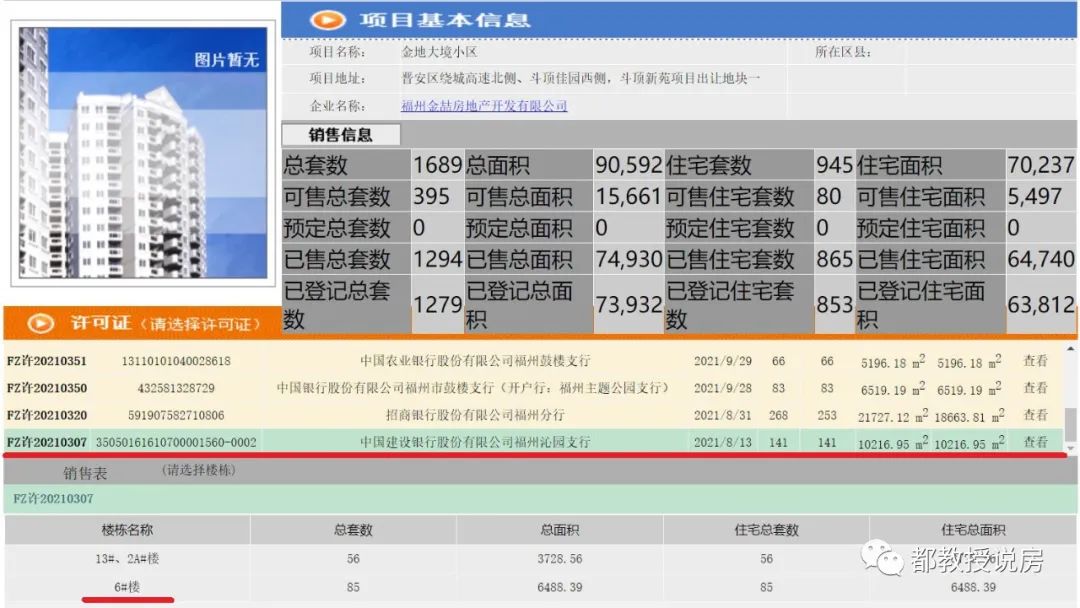Click 查看 on the 中国建设银行 permit row
This screenshot has height=608, width=1080.
click(x=1037, y=441)
